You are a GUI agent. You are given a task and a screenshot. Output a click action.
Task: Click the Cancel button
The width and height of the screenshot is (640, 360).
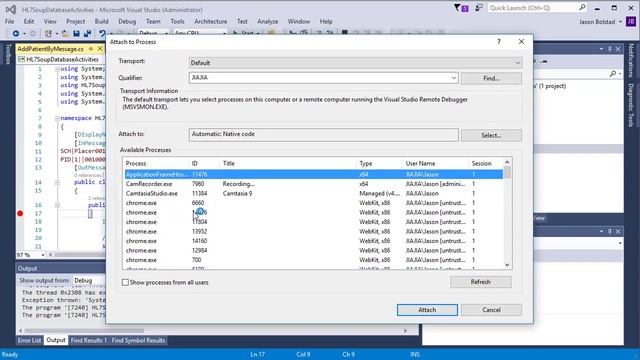pos(491,310)
